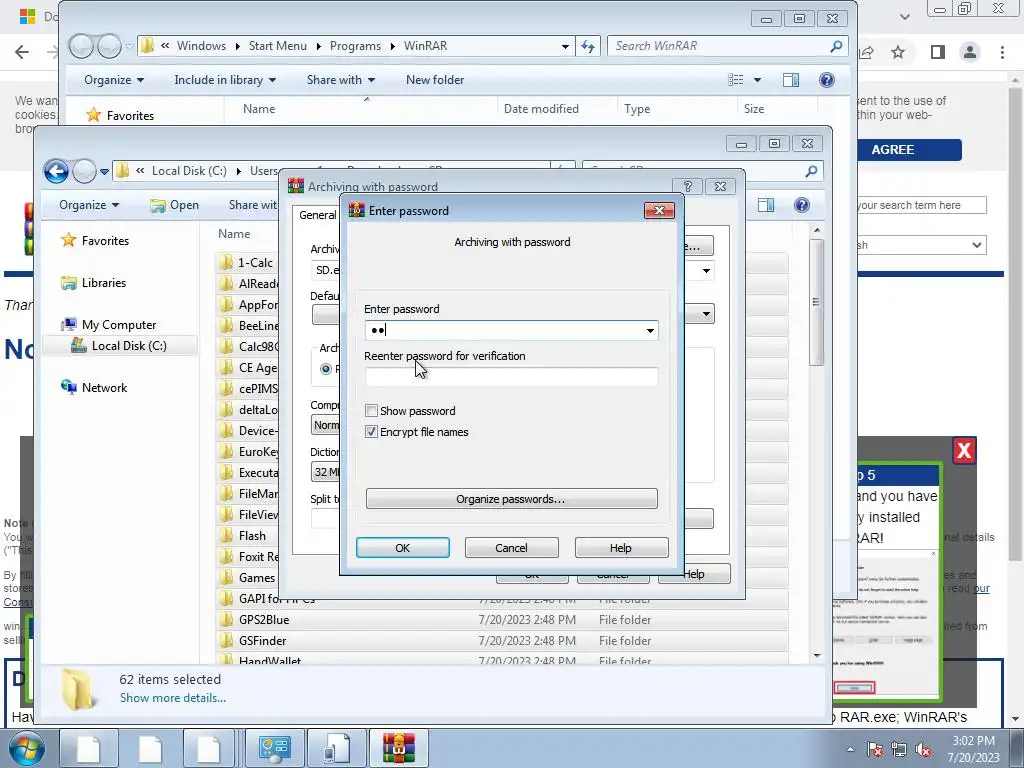
Task: Open the browser profile avatar icon
Action: pyautogui.click(x=970, y=52)
